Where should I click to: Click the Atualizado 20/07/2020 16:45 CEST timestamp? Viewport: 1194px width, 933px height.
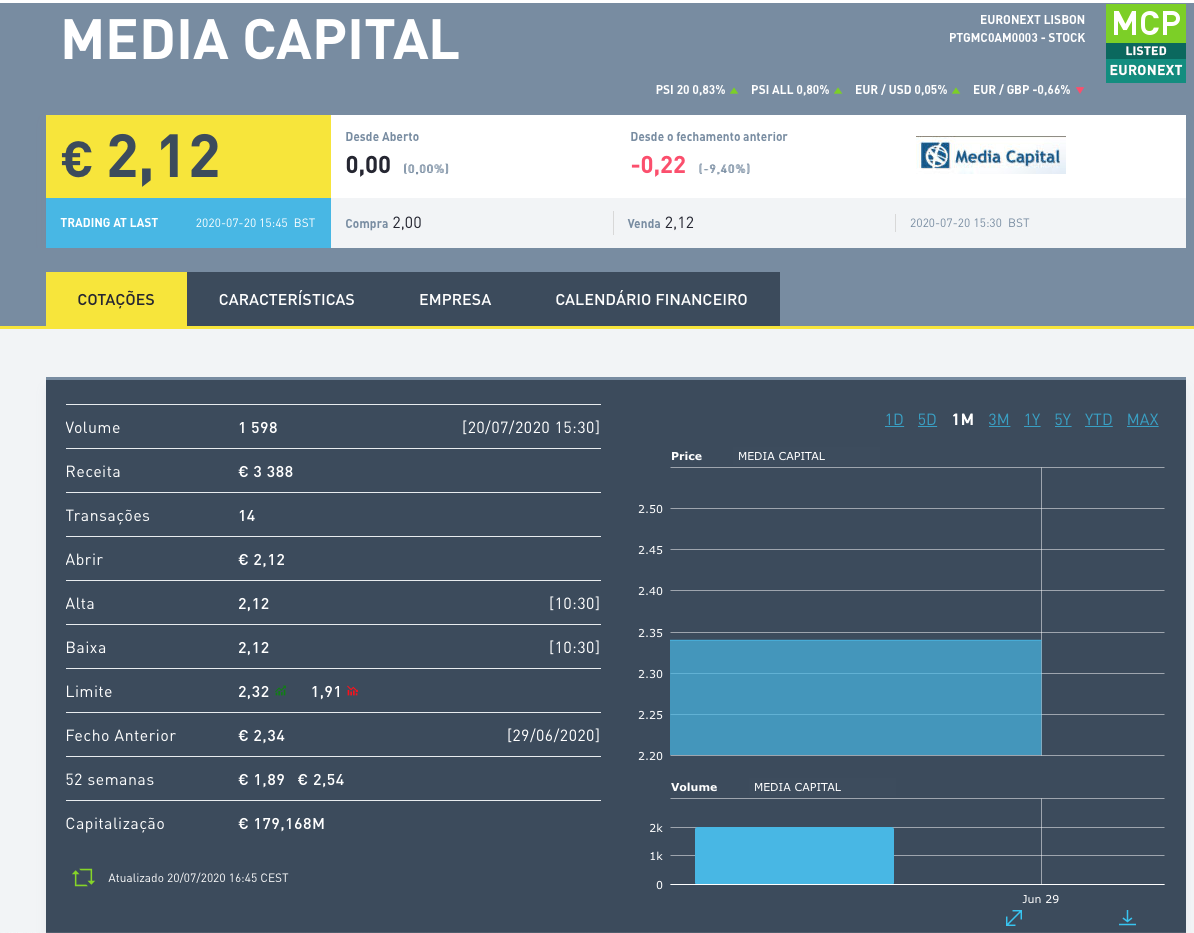pyautogui.click(x=198, y=877)
